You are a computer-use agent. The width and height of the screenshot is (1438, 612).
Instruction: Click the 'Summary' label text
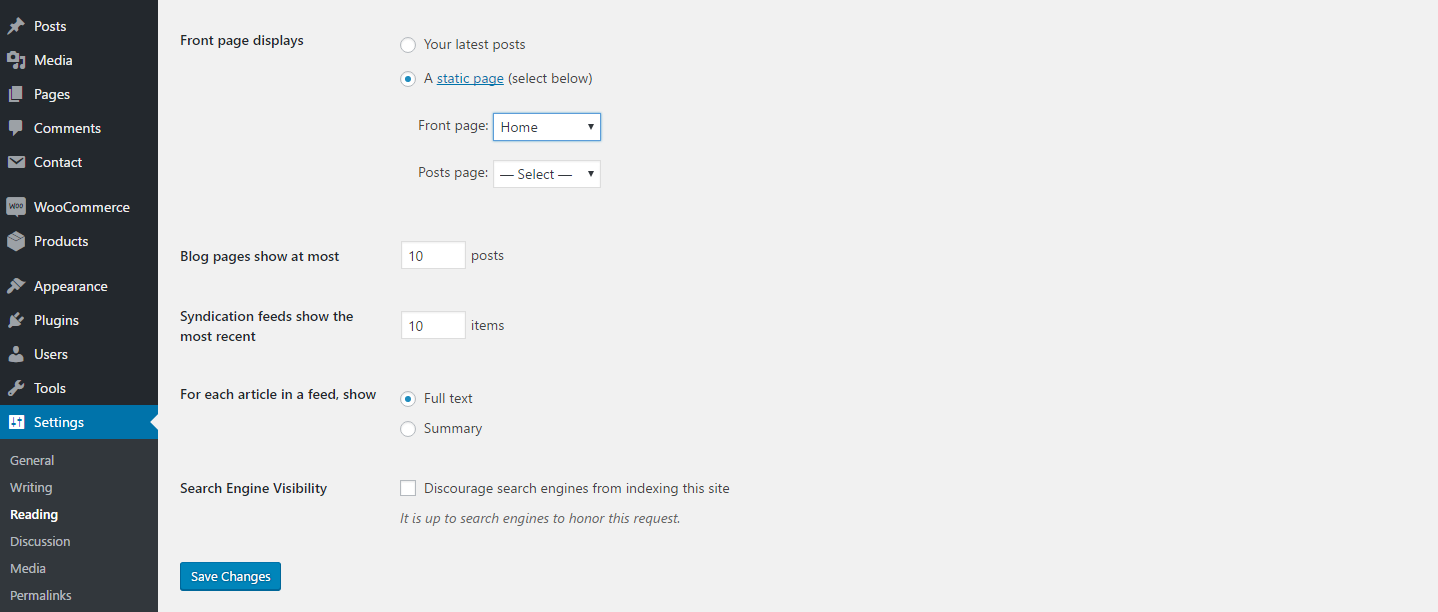(x=453, y=428)
